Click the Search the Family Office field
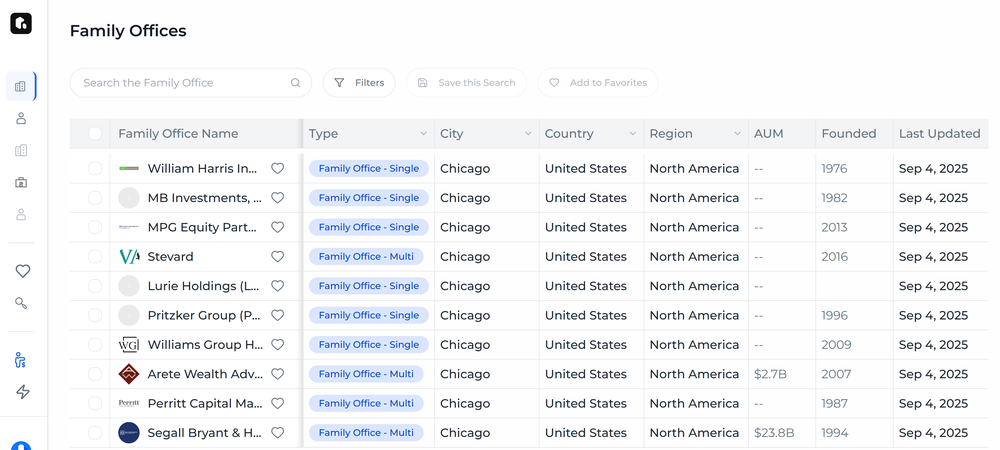Screen dimensions: 1000x450 pyautogui.click(x=180, y=83)
